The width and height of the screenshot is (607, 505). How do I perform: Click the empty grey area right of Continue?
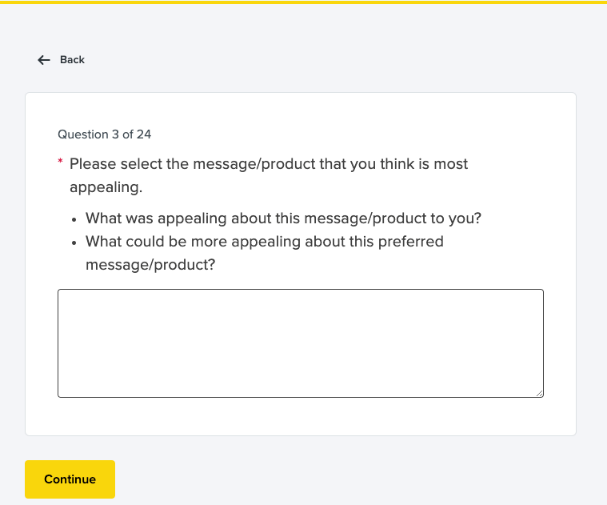tap(350, 479)
